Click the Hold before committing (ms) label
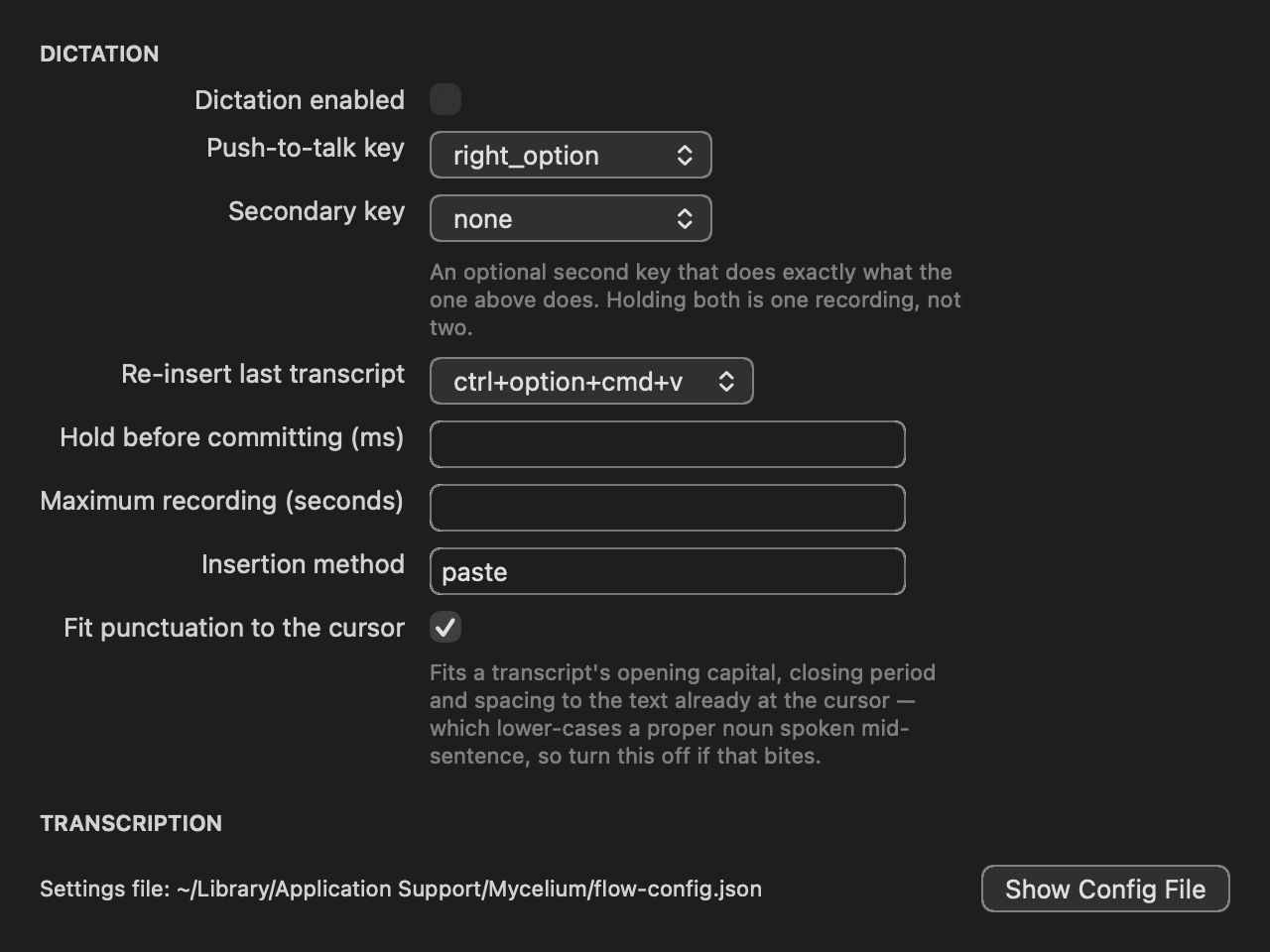Viewport: 1270px width, 952px height. click(232, 437)
